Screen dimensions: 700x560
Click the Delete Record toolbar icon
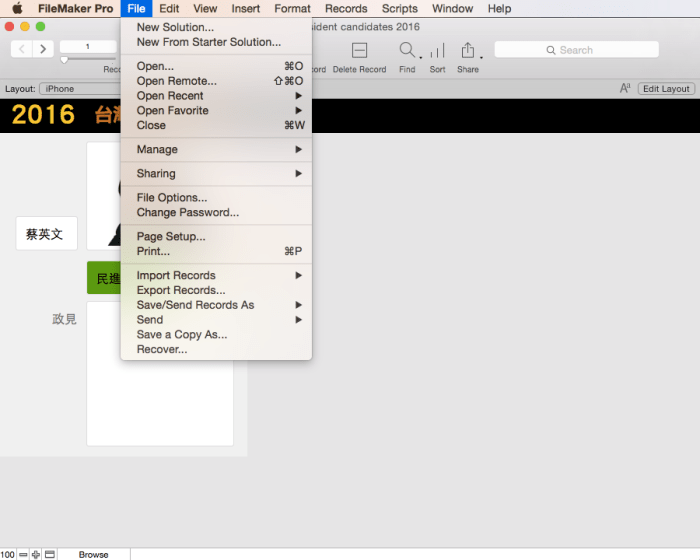(x=359, y=50)
